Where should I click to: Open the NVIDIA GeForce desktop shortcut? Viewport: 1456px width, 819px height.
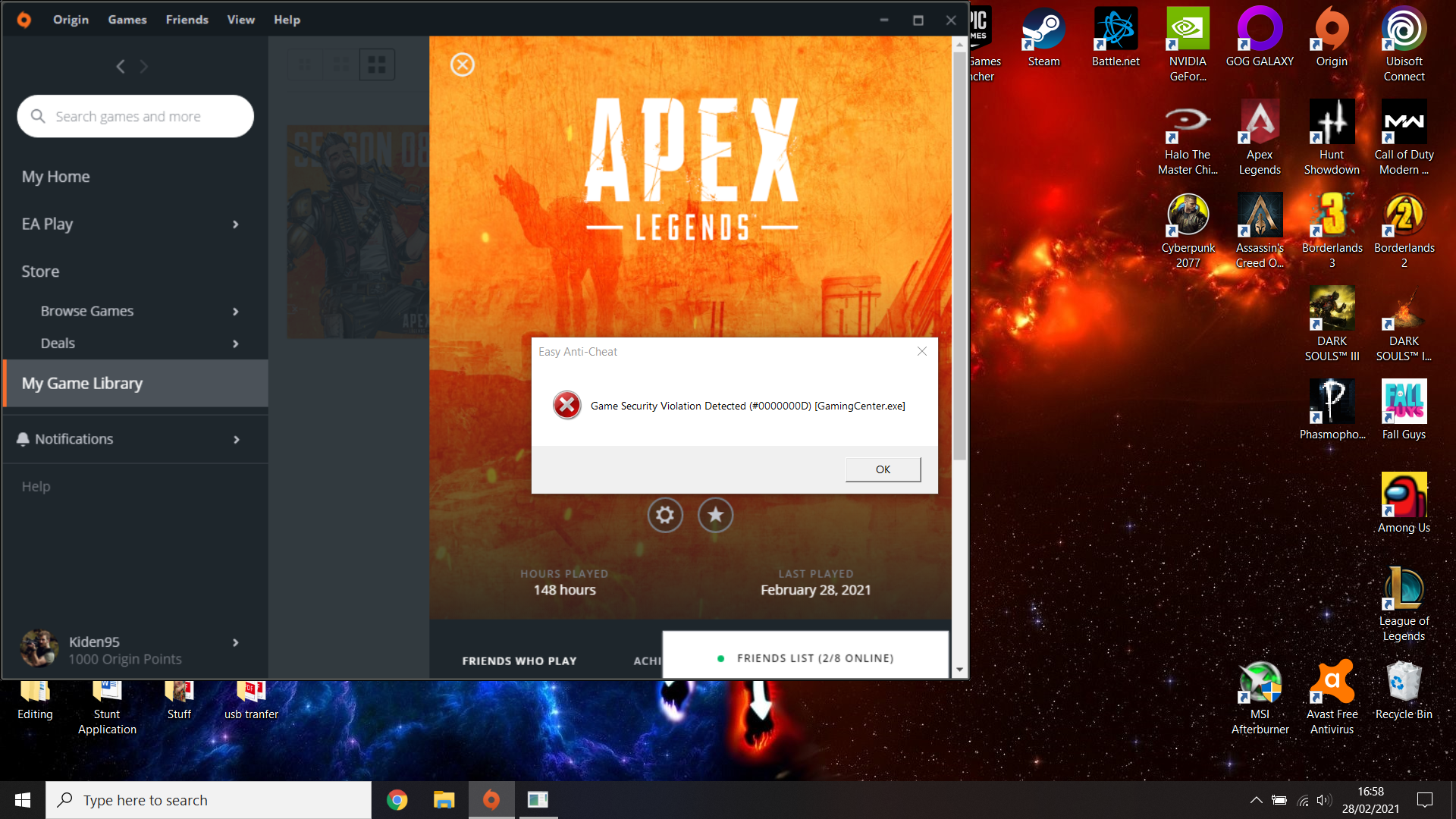pos(1188,44)
